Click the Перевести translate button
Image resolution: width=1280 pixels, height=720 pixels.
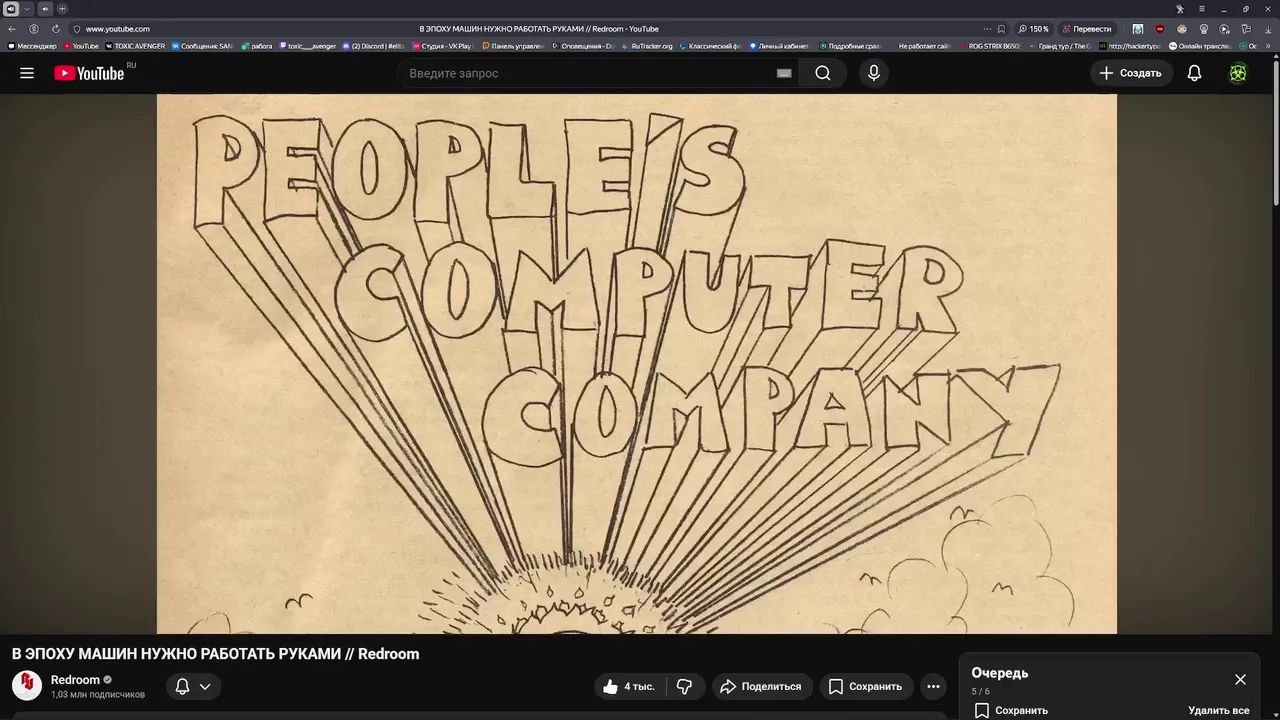point(1087,29)
